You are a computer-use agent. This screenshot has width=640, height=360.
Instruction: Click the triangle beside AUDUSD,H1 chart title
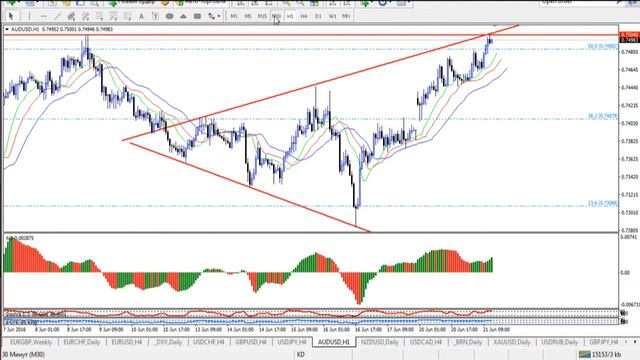coord(7,29)
